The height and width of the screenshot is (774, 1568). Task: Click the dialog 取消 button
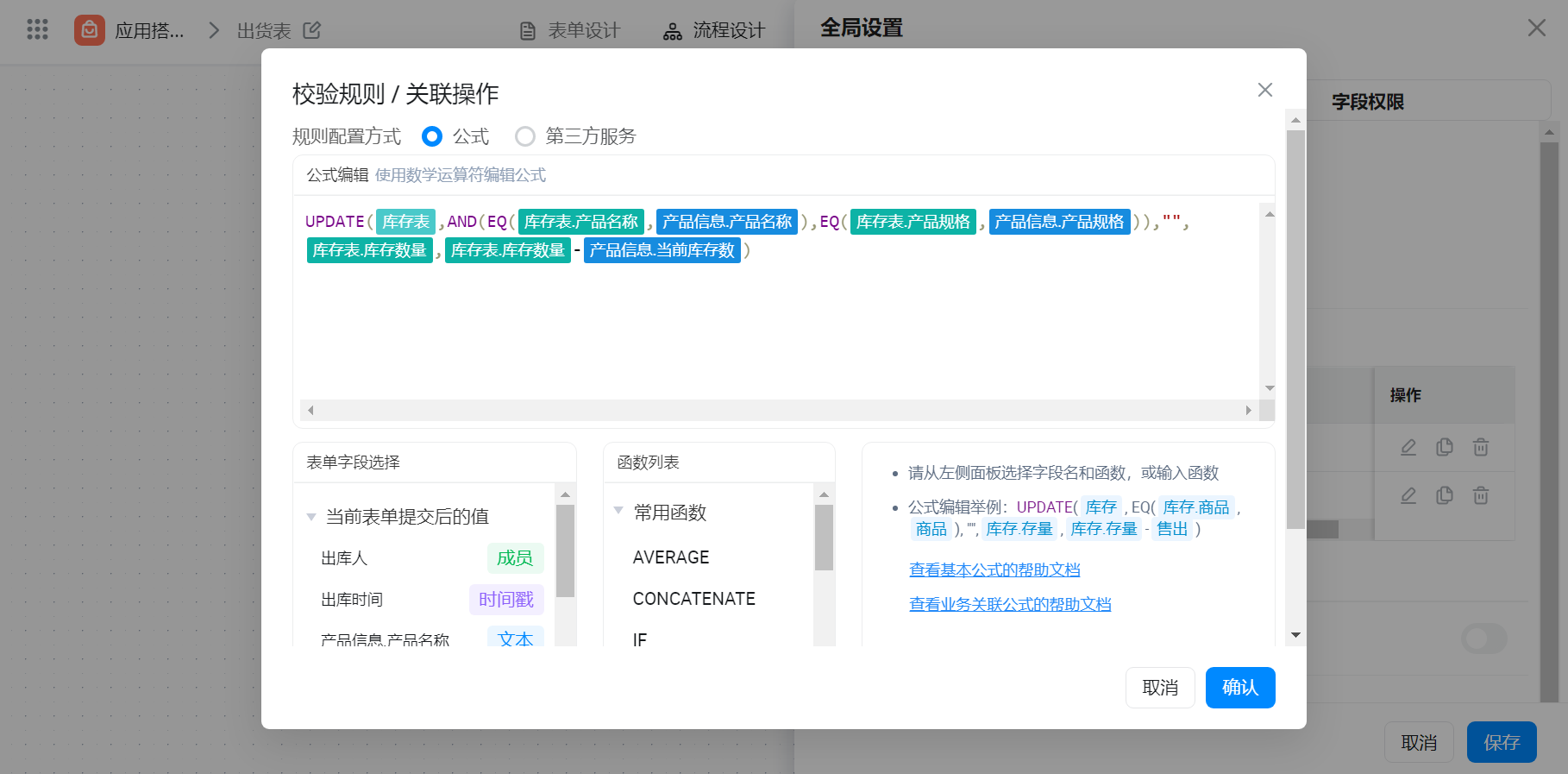click(x=1160, y=688)
